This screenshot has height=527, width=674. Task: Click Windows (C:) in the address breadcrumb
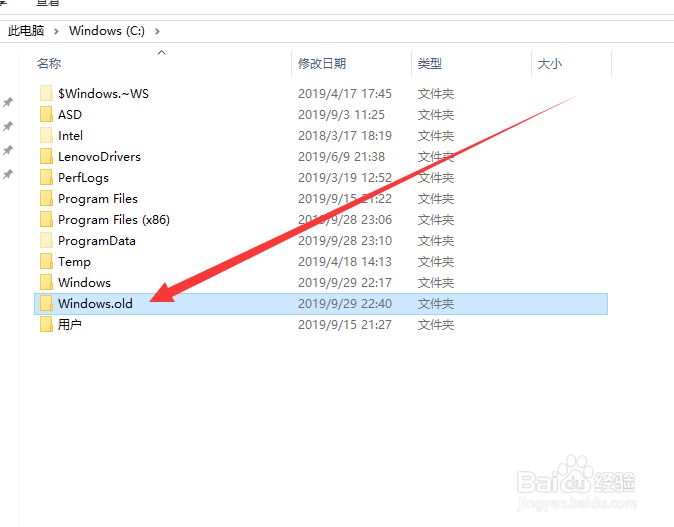click(x=107, y=31)
